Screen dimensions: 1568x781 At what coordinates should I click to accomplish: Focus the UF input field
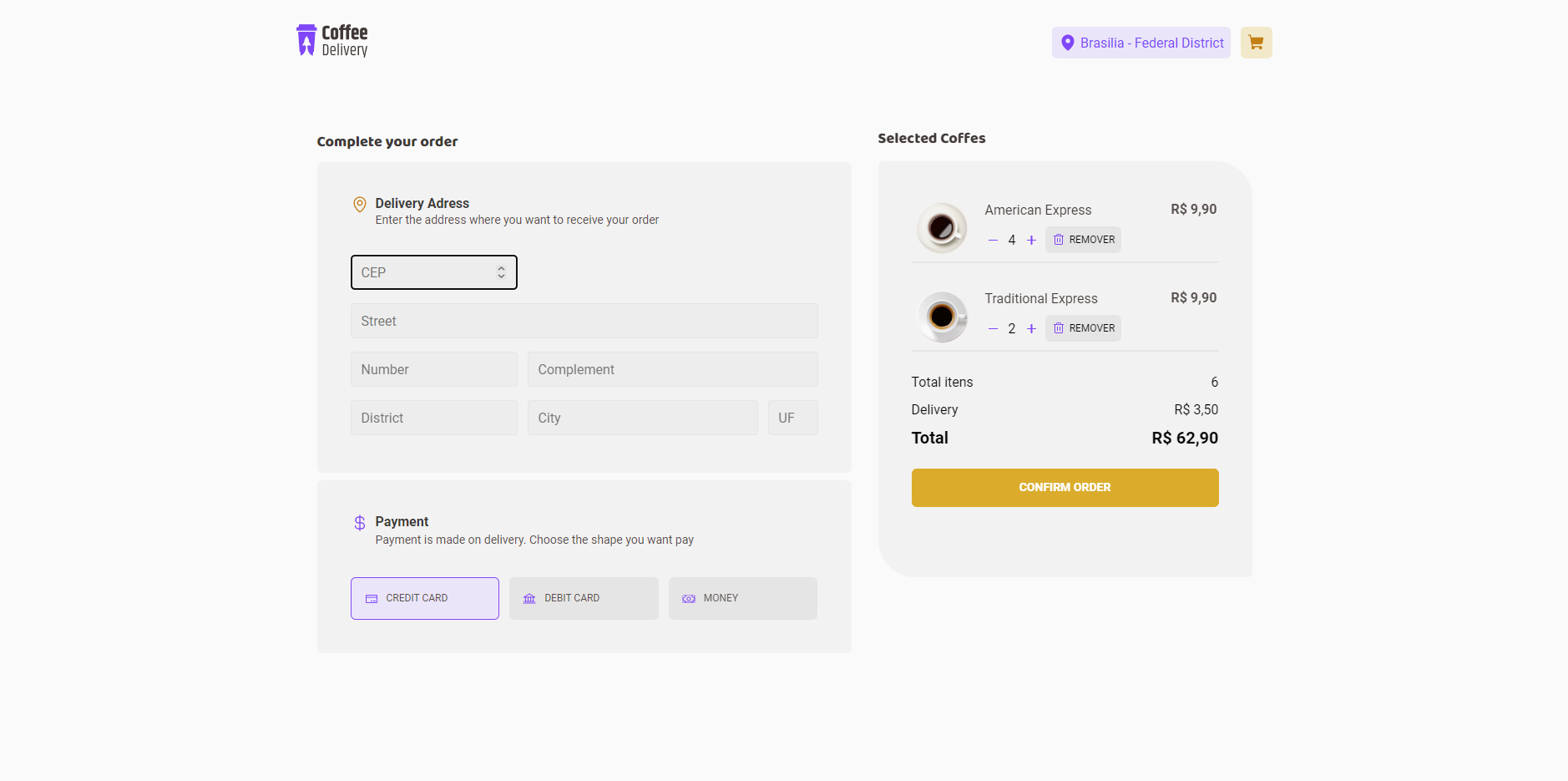tap(793, 418)
